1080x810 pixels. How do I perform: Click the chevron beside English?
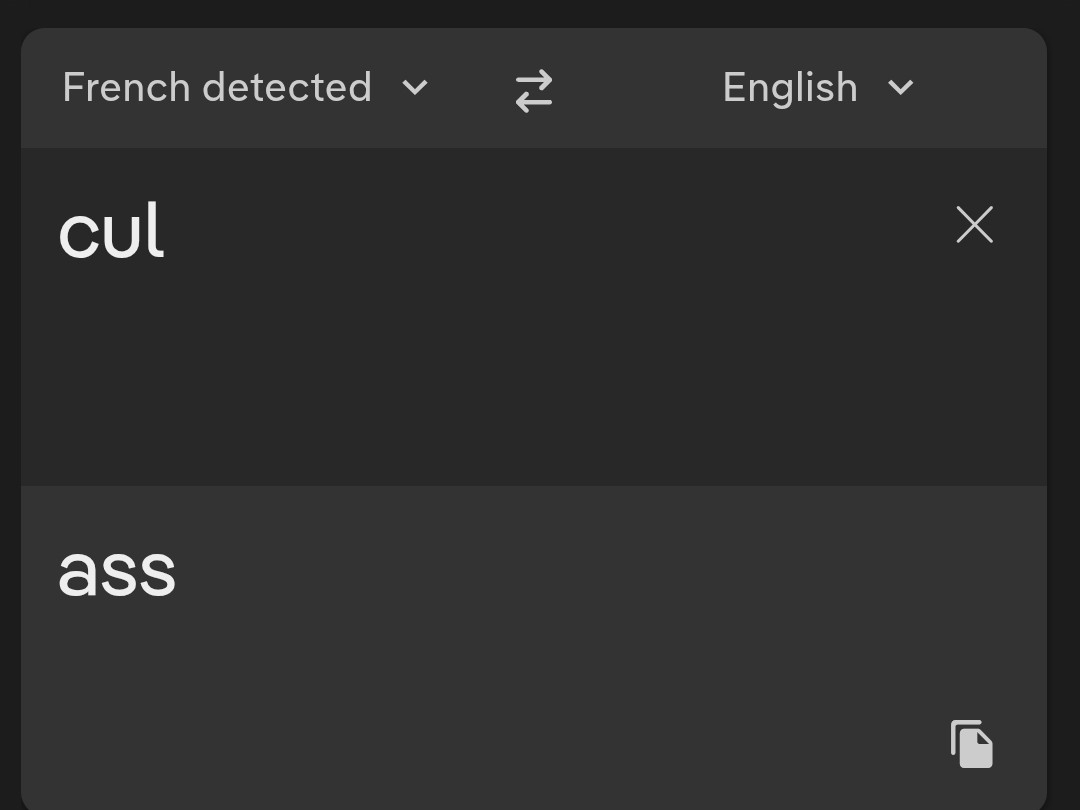[x=900, y=88]
